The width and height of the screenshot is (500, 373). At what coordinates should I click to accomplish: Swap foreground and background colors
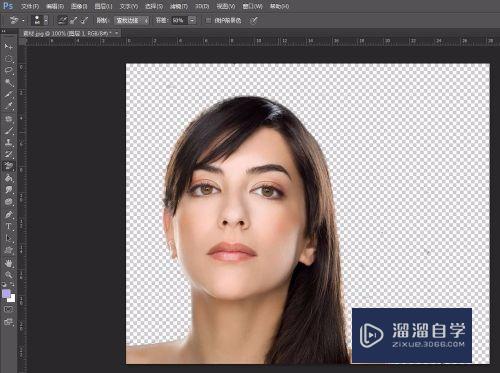click(12, 284)
